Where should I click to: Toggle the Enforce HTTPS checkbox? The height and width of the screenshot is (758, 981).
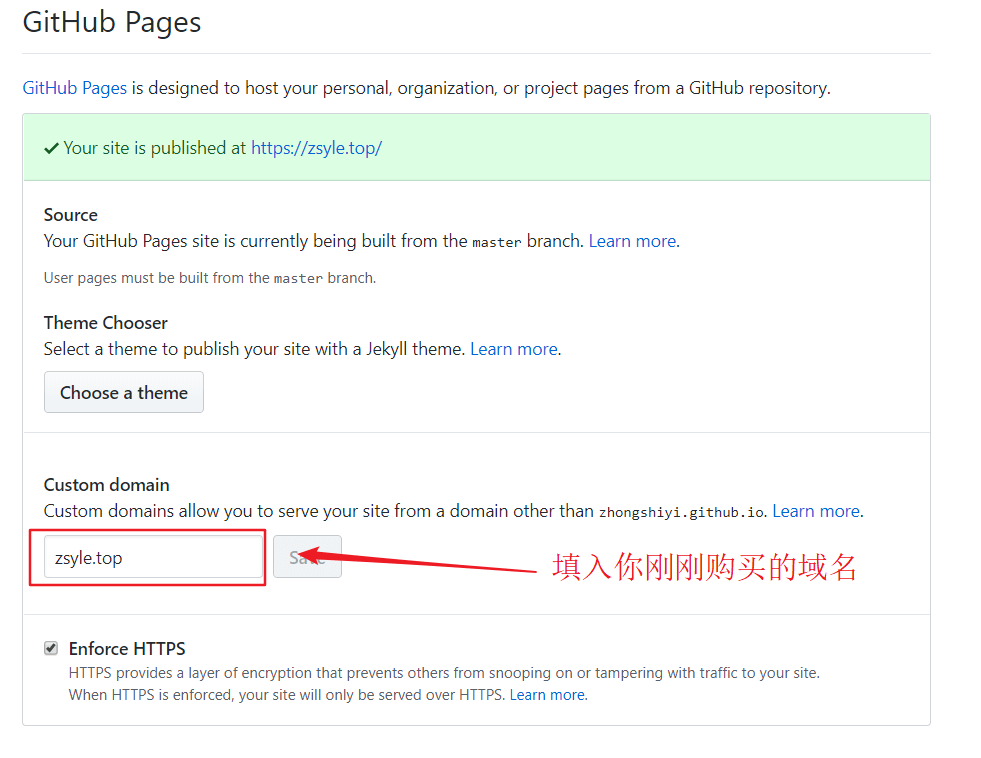pos(51,648)
